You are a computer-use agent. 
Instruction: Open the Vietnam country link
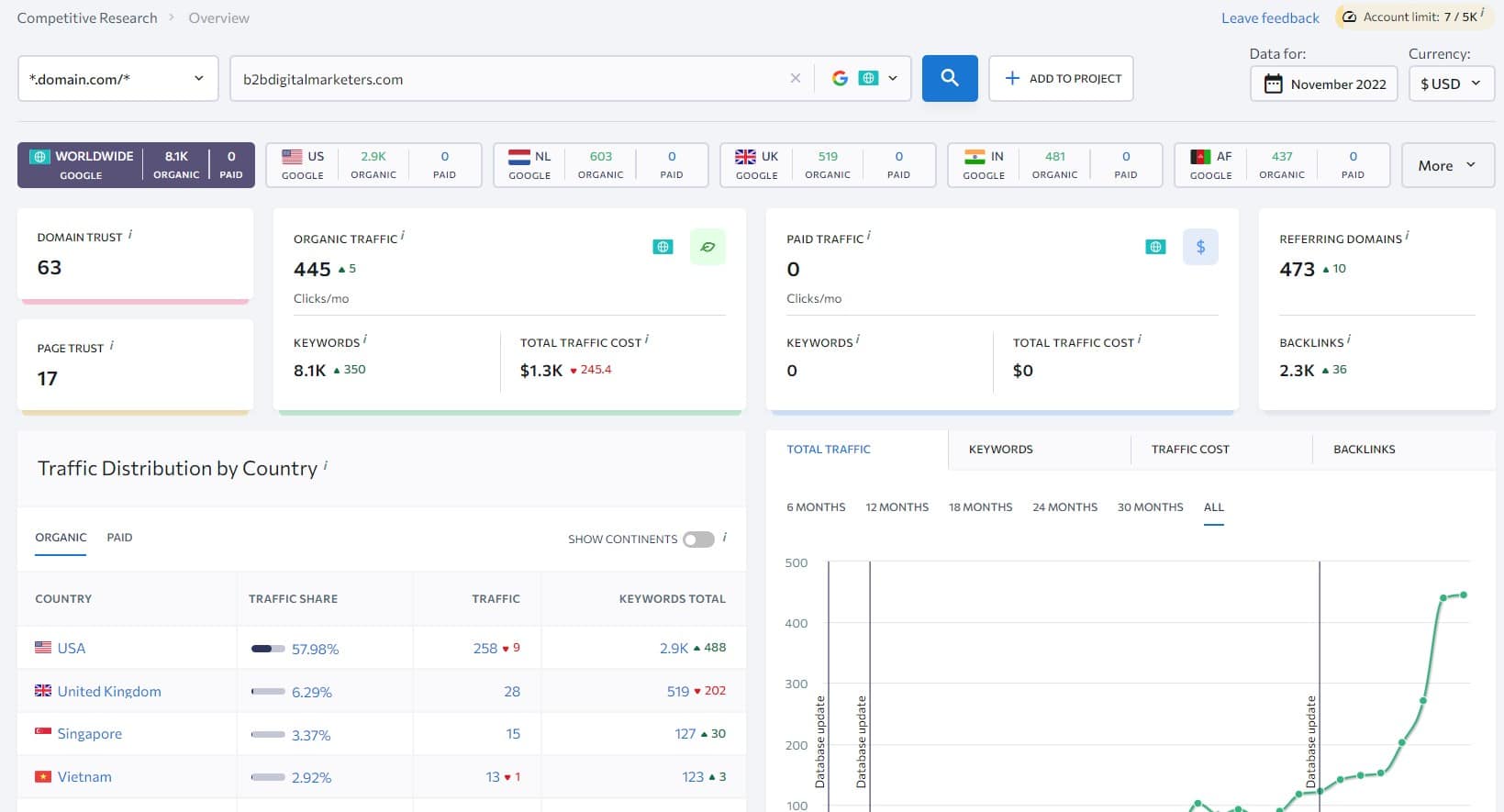point(84,777)
